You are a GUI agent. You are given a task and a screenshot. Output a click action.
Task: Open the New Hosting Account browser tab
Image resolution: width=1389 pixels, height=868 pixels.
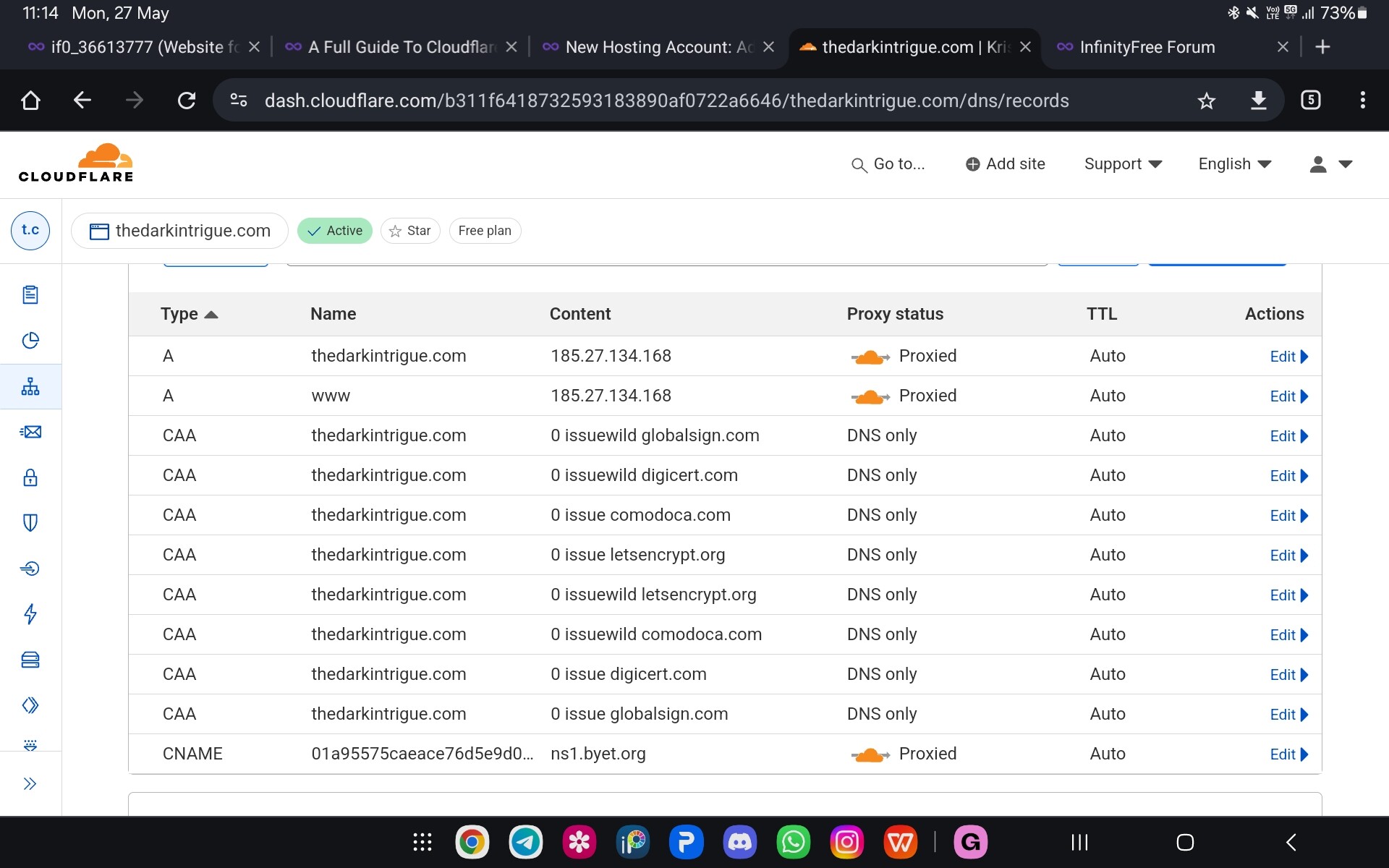point(650,47)
